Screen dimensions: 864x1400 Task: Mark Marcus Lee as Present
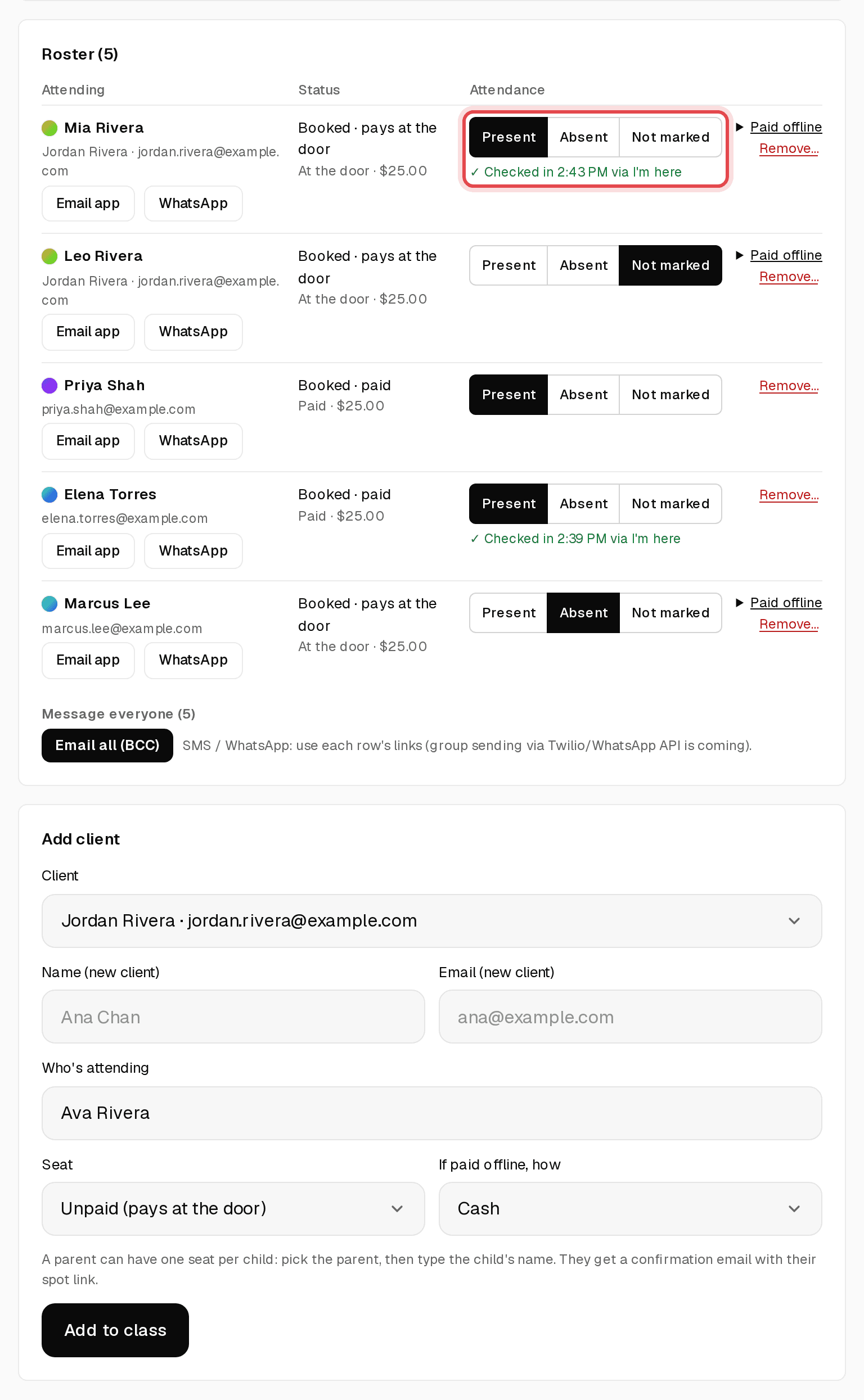(508, 613)
